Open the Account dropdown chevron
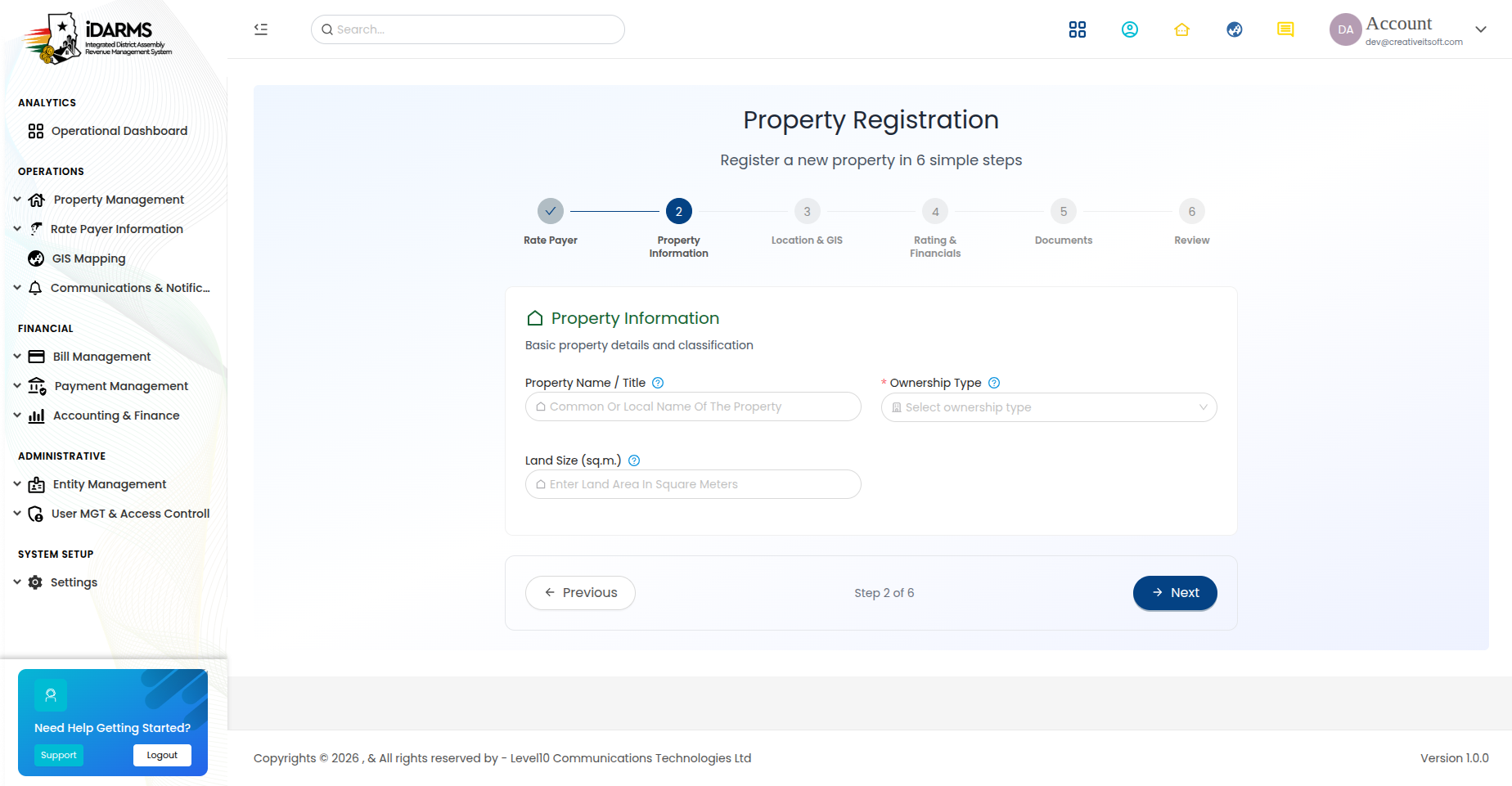This screenshot has width=1512, height=786. [x=1481, y=29]
